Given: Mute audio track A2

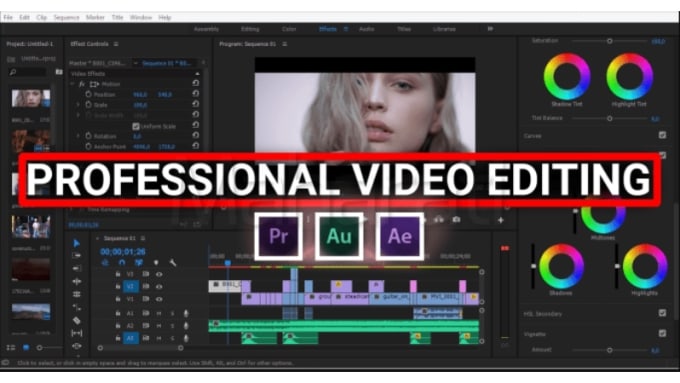Looking at the screenshot, I should click(x=159, y=326).
